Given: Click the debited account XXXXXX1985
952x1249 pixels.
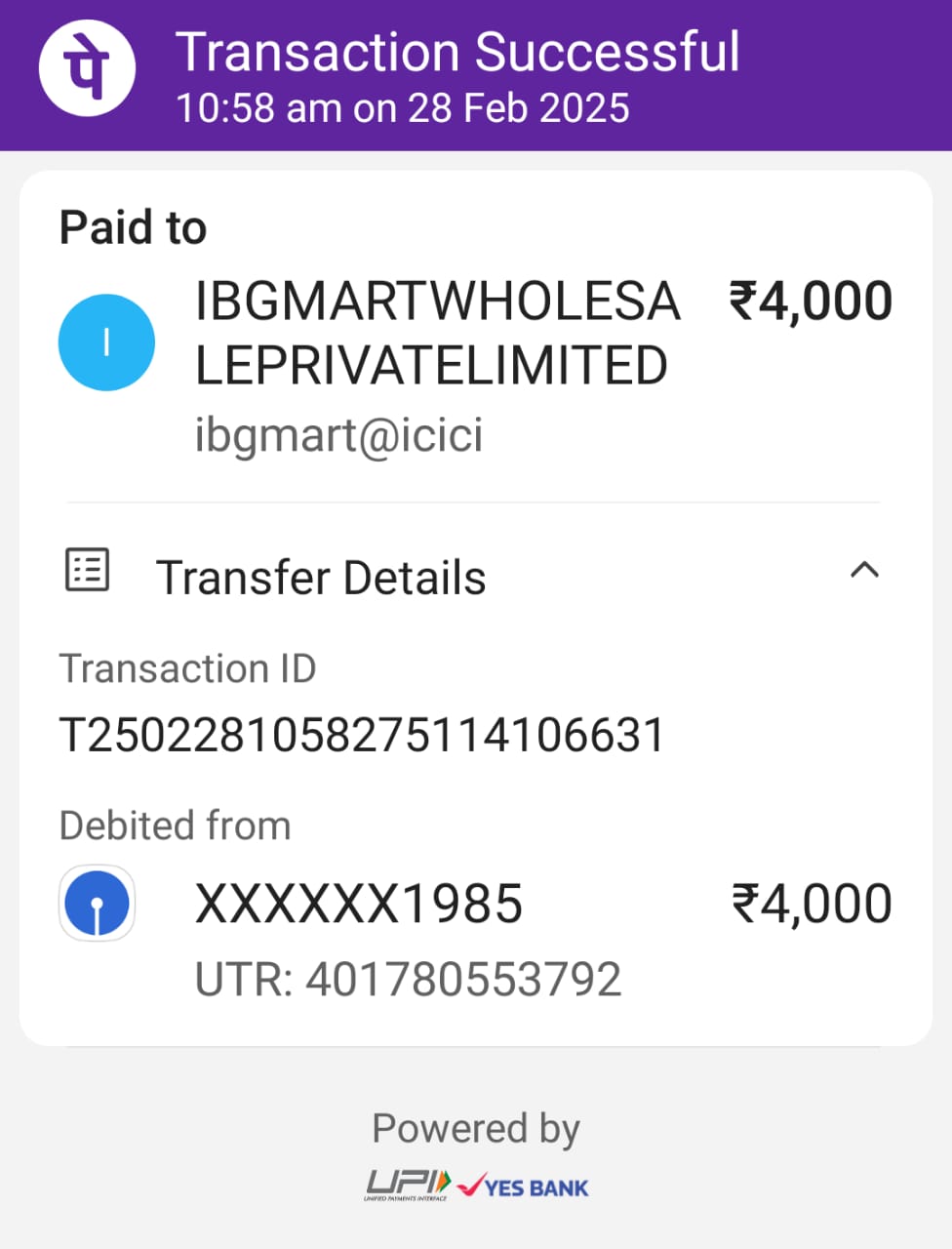Looking at the screenshot, I should [x=359, y=904].
